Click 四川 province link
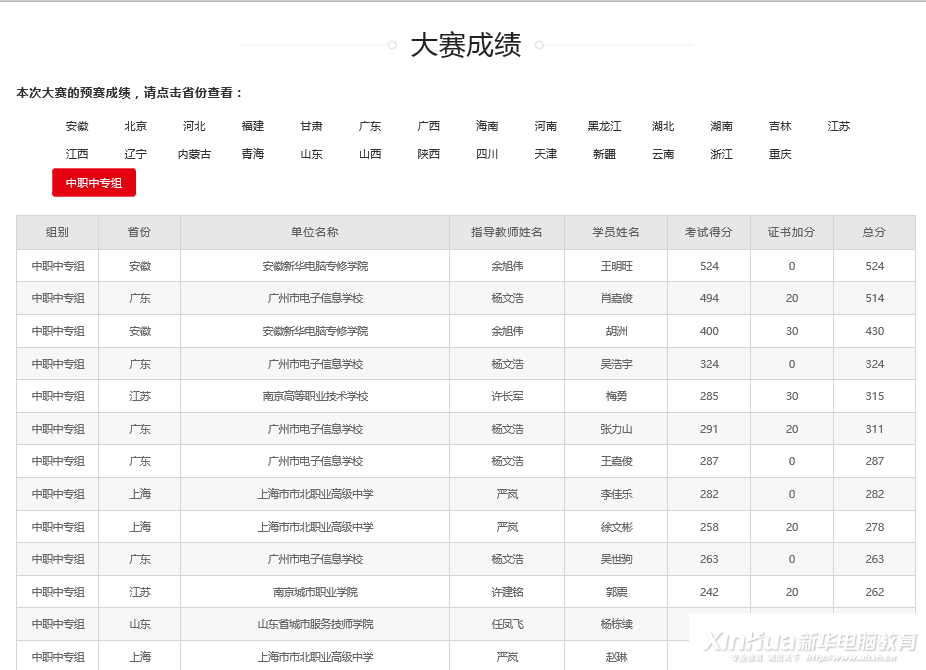This screenshot has height=670, width=926. pyautogui.click(x=487, y=154)
